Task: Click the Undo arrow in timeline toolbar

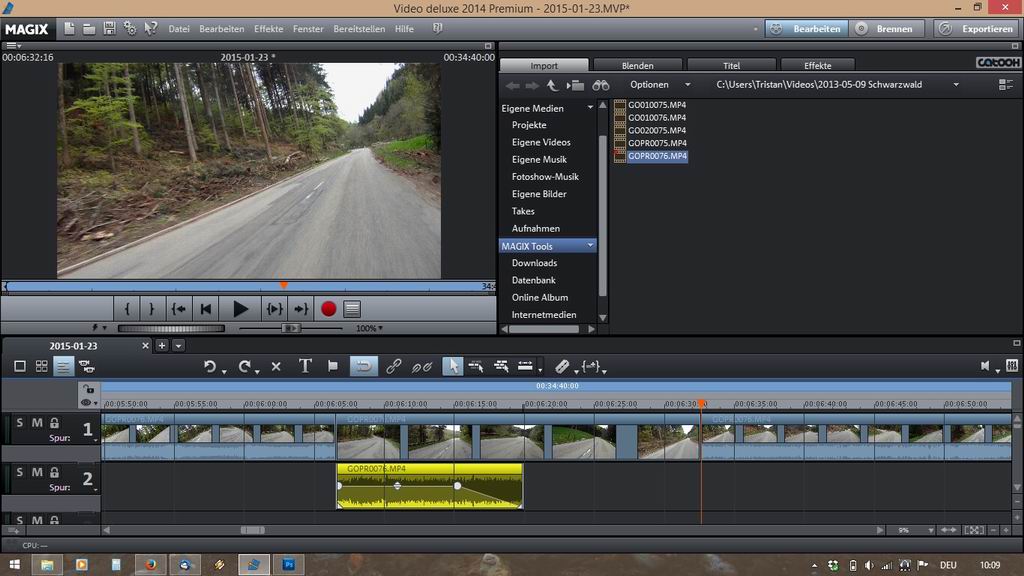Action: [x=210, y=367]
